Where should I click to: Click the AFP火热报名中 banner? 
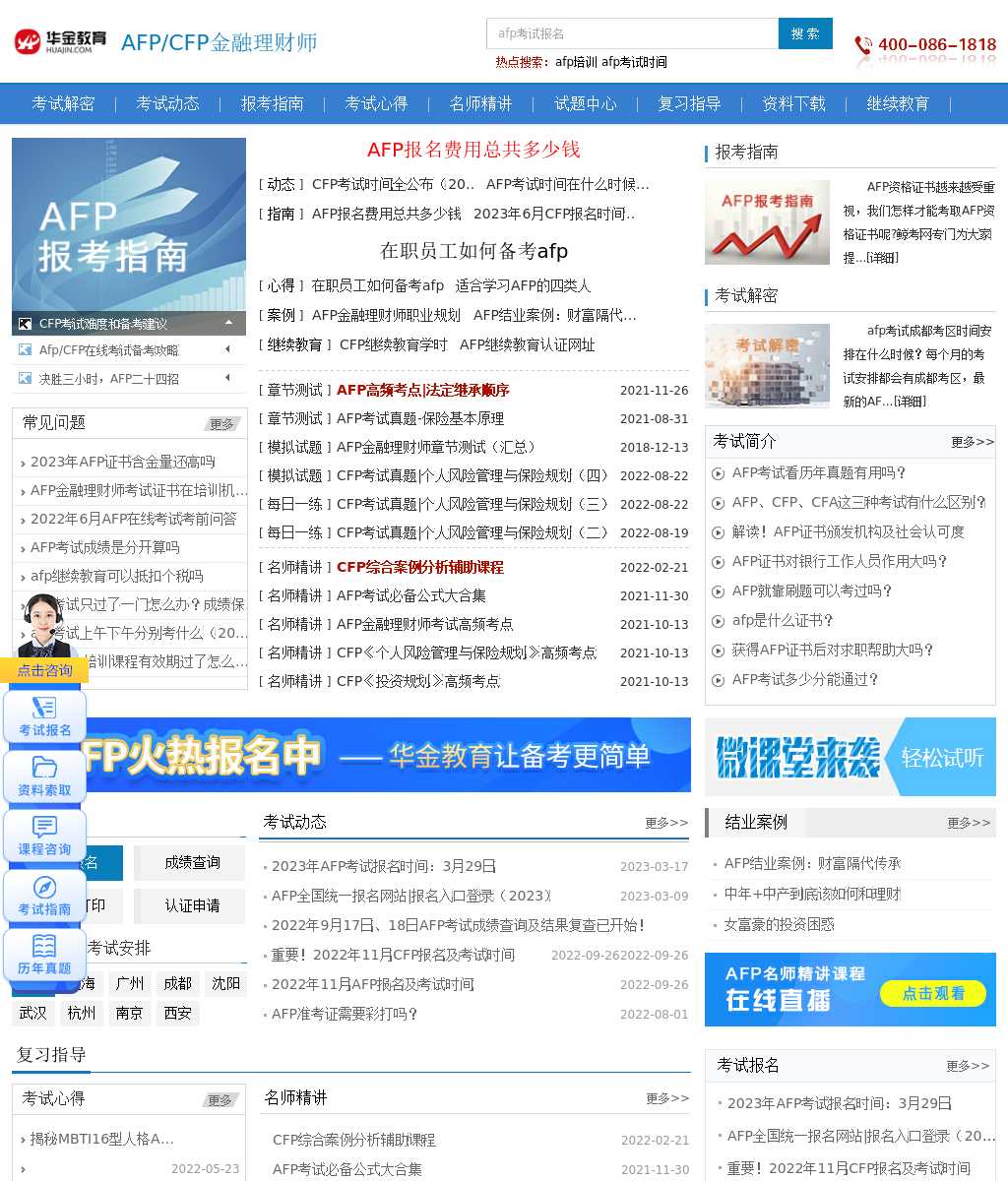click(x=389, y=755)
